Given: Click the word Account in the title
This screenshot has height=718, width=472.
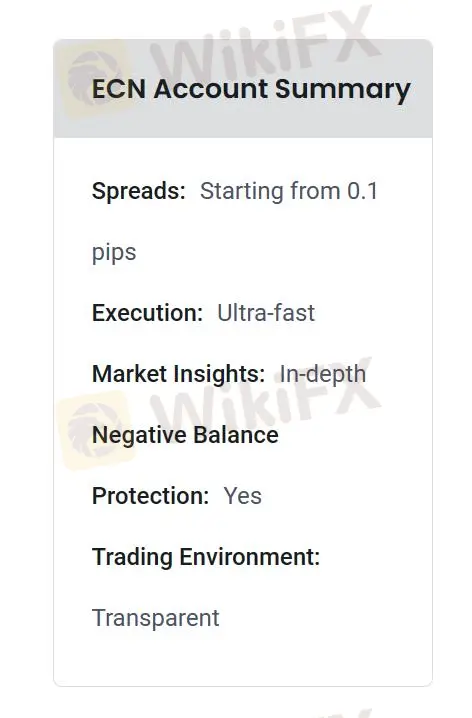Looking at the screenshot, I should tap(211, 89).
